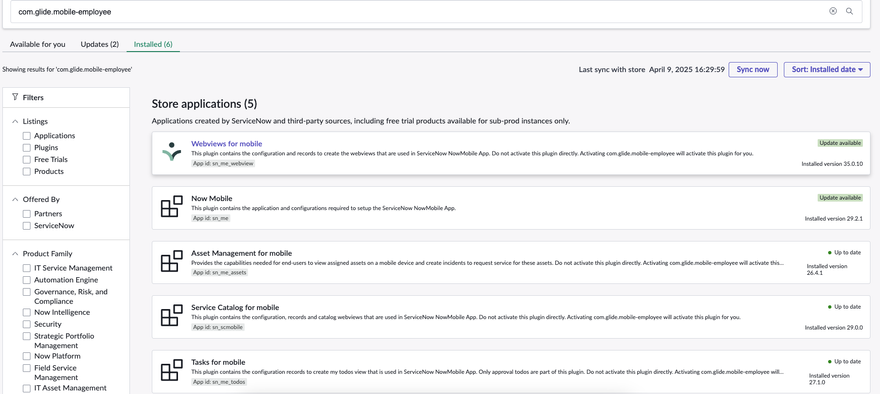The height and width of the screenshot is (394, 880).
Task: Check the Applications listing filter
Action: coord(26,136)
